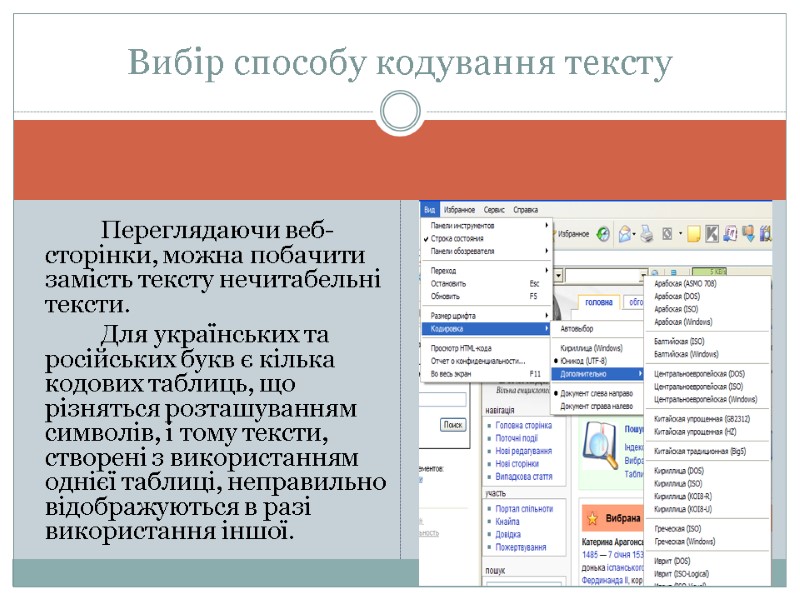Select Кириллица (KOI8-R) encoding
The width and height of the screenshot is (800, 600).
[x=707, y=496]
